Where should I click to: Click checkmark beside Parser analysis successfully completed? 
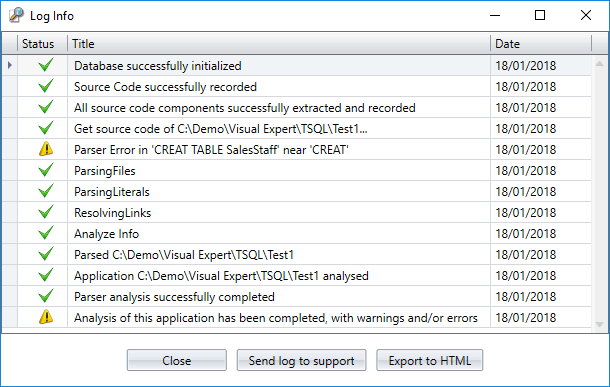click(x=46, y=296)
